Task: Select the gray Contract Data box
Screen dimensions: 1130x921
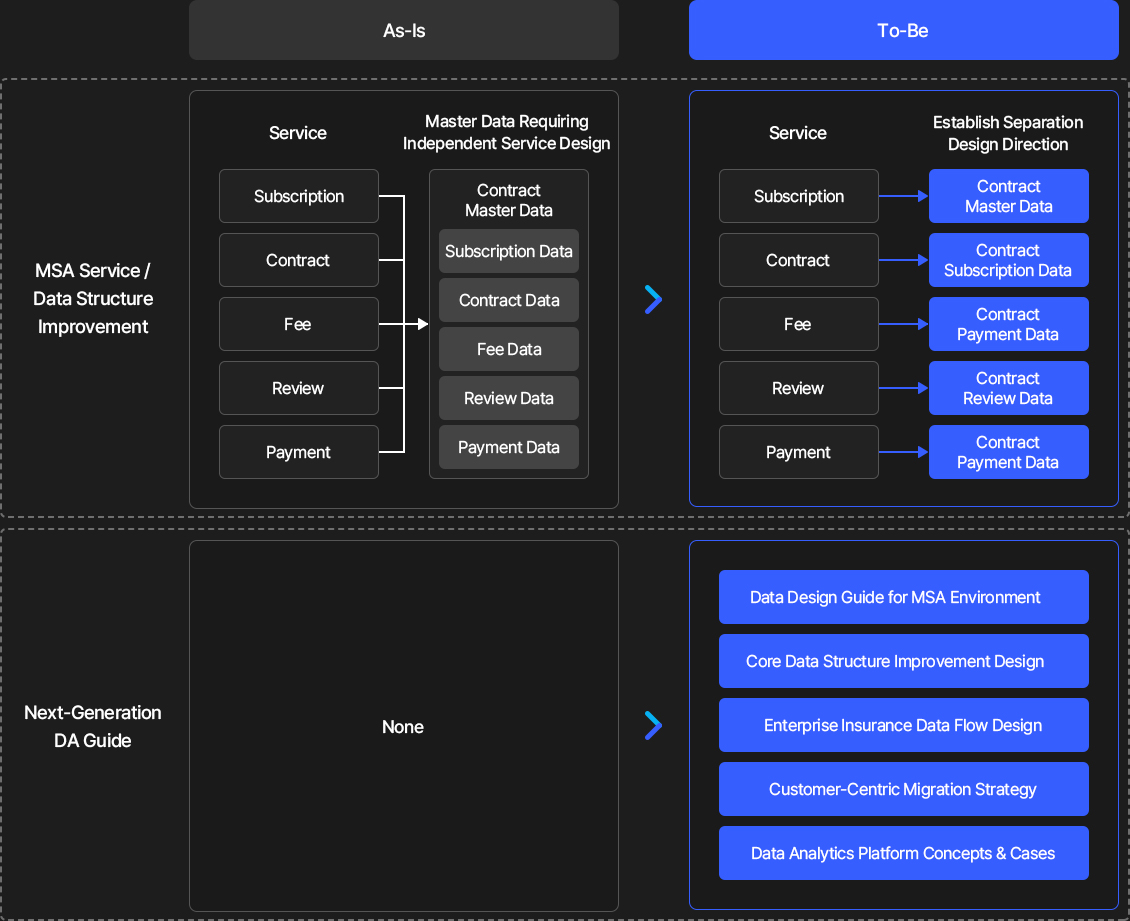Action: pyautogui.click(x=509, y=301)
